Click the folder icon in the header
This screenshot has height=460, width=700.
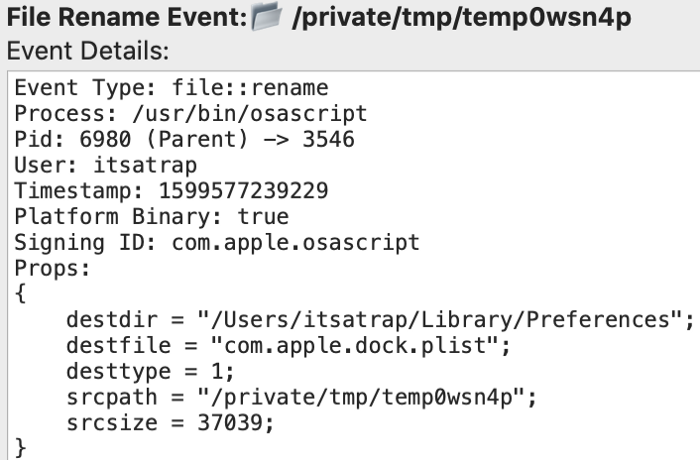point(269,18)
